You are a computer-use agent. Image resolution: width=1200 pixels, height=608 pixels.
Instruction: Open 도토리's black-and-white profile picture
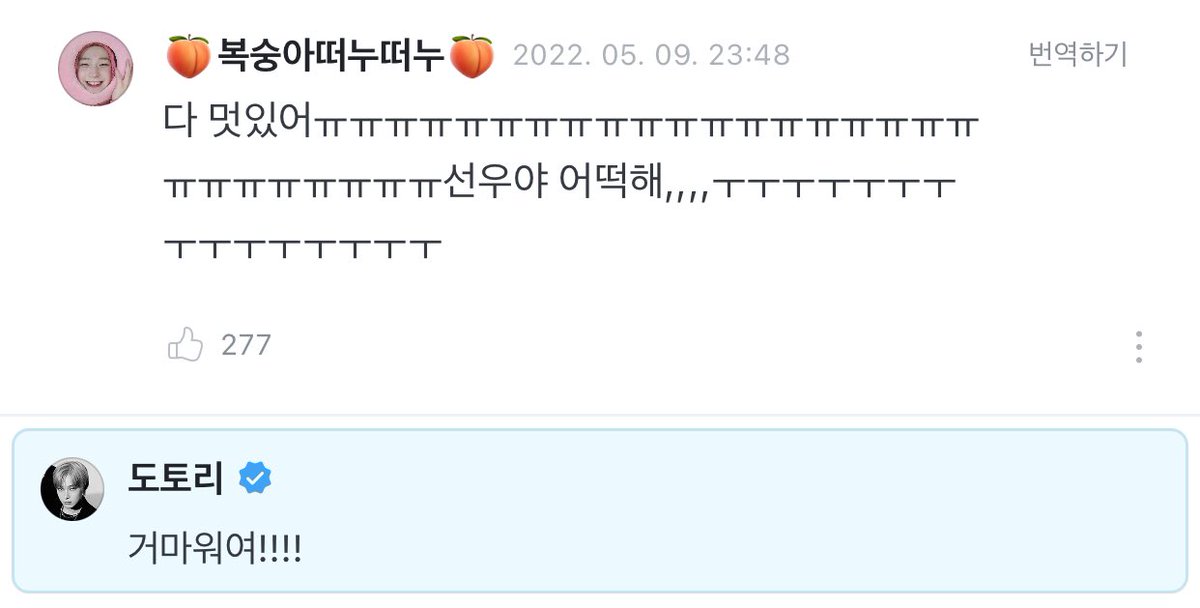(70, 490)
